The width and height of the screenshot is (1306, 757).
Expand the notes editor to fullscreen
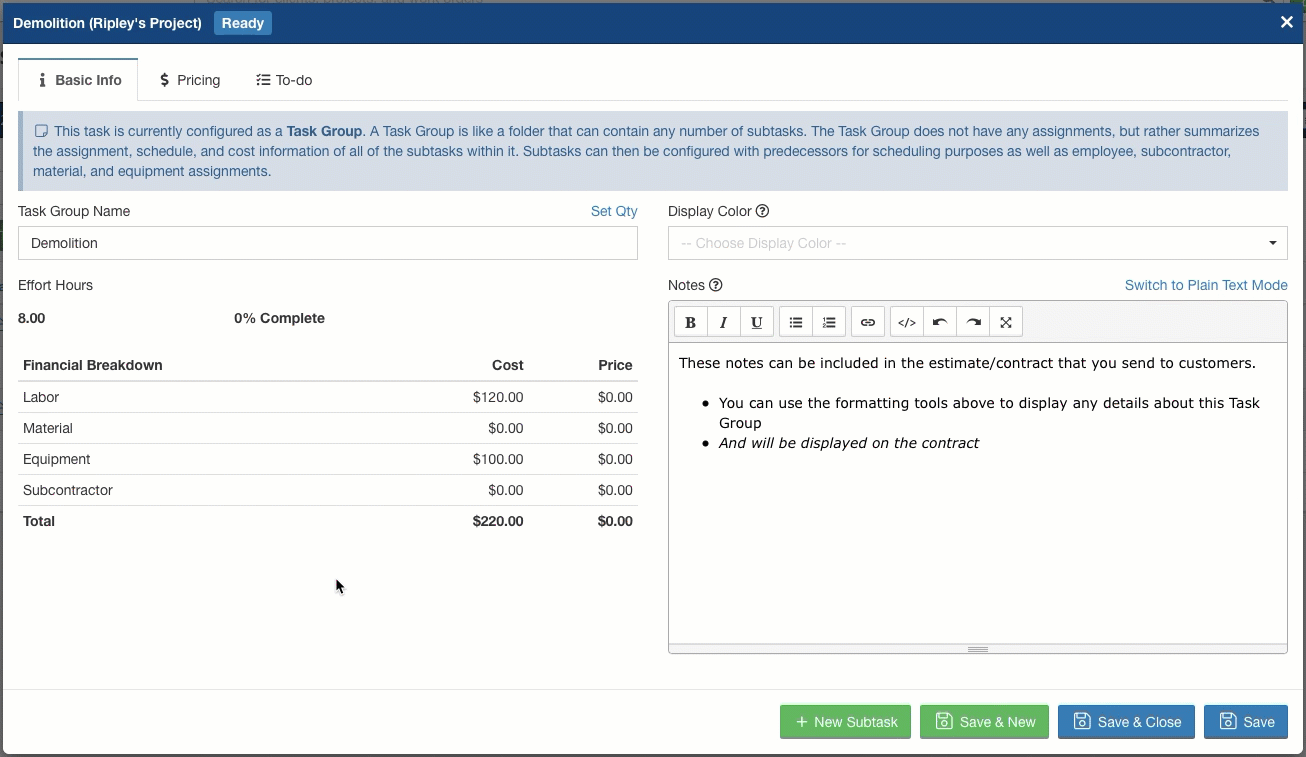tap(1005, 321)
